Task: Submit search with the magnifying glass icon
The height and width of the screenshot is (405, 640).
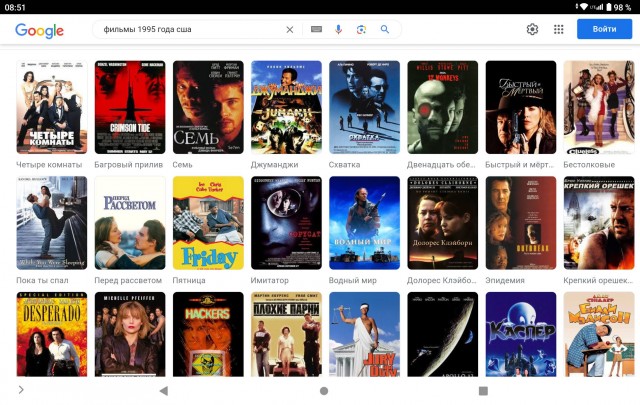Action: pos(384,29)
